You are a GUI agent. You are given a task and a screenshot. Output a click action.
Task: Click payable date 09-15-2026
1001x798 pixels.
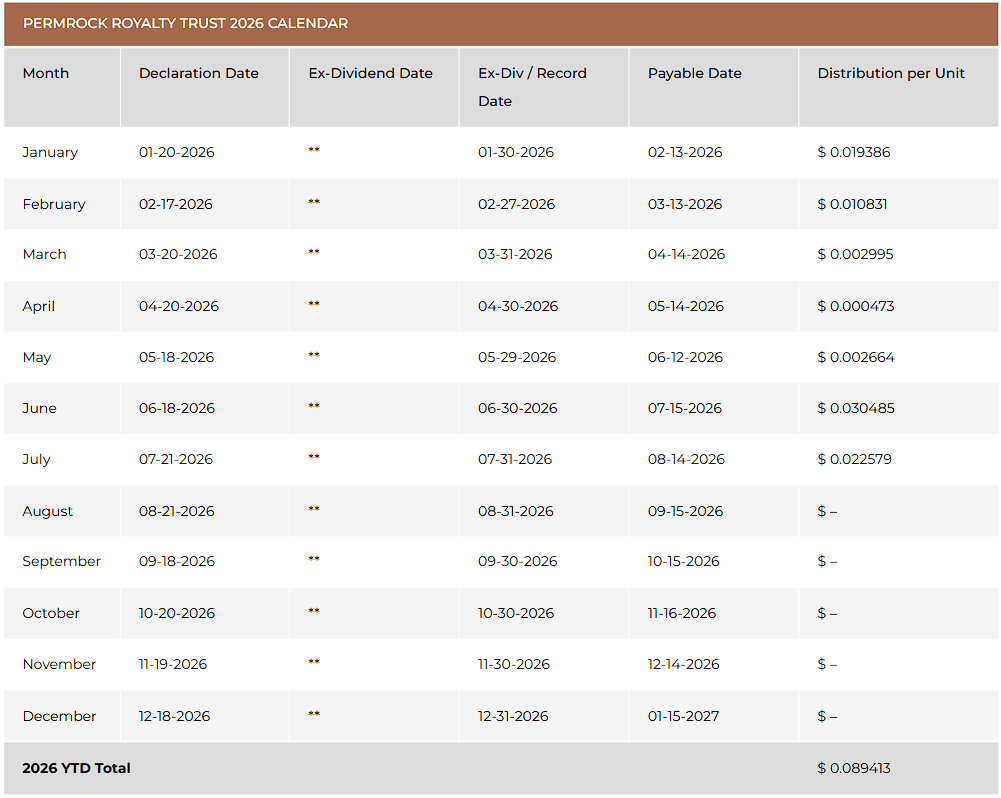[x=686, y=511]
